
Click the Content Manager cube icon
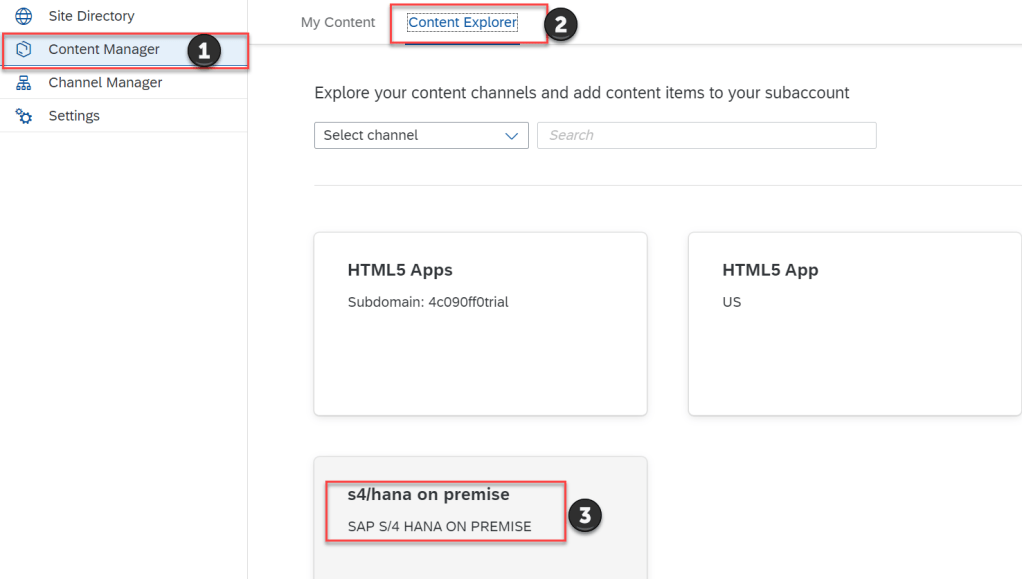[24, 49]
